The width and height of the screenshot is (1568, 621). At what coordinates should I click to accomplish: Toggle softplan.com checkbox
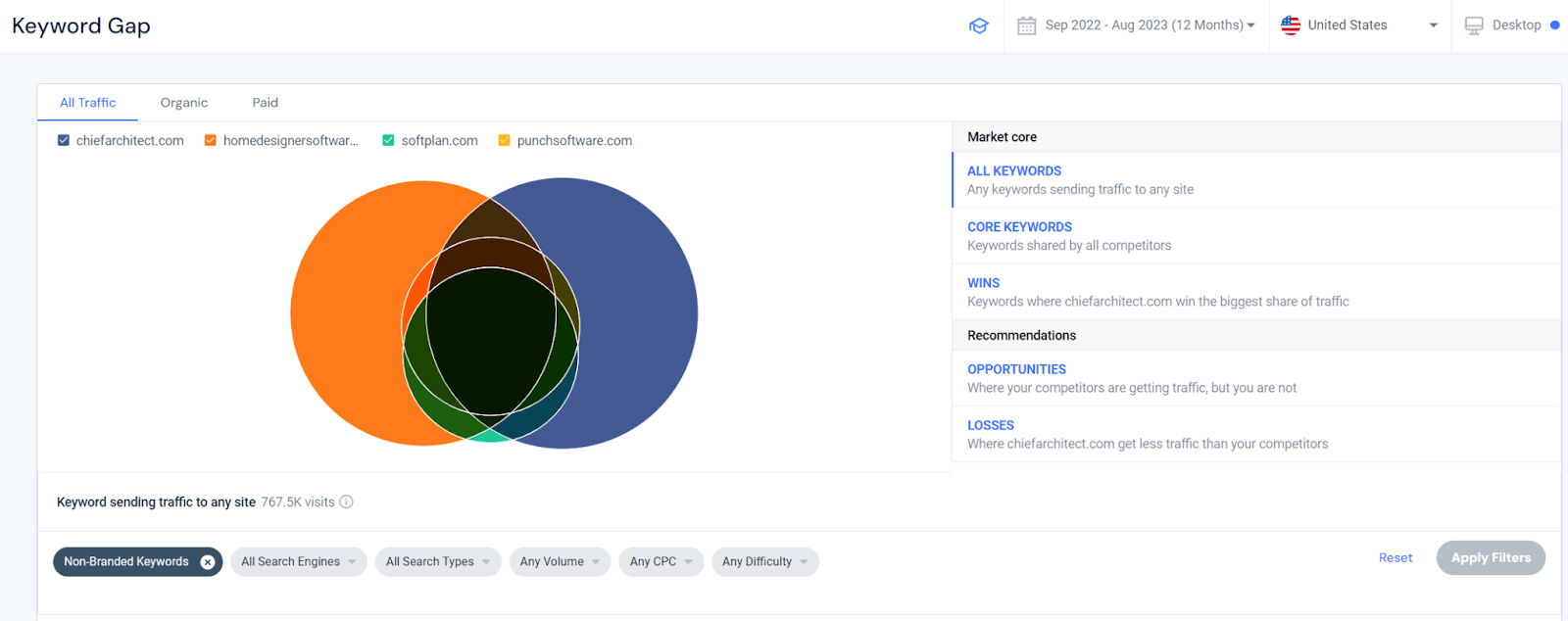point(388,140)
